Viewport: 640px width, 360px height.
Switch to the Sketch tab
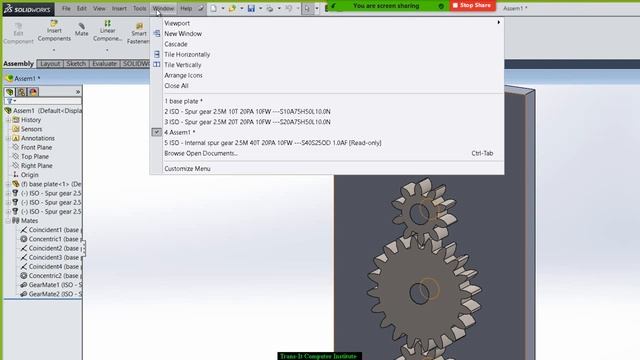[76, 64]
